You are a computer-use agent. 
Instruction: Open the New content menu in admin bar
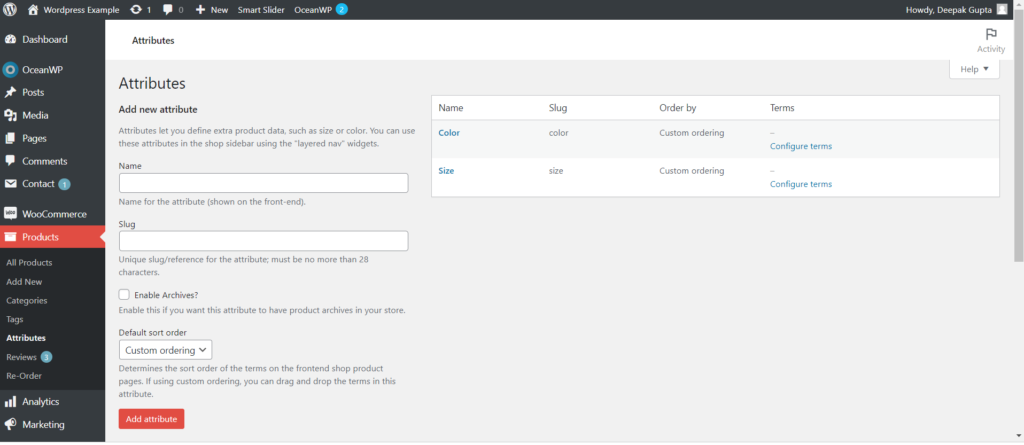click(x=211, y=9)
